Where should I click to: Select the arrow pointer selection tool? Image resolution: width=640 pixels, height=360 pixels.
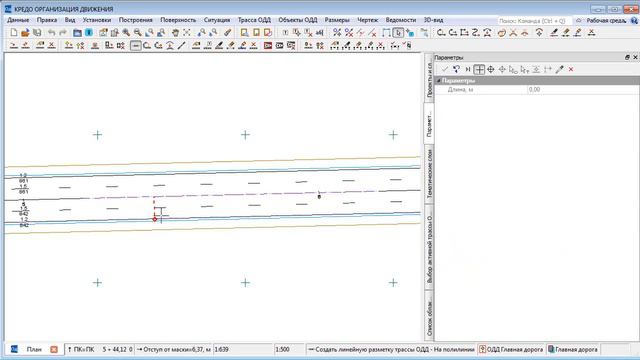(398, 33)
